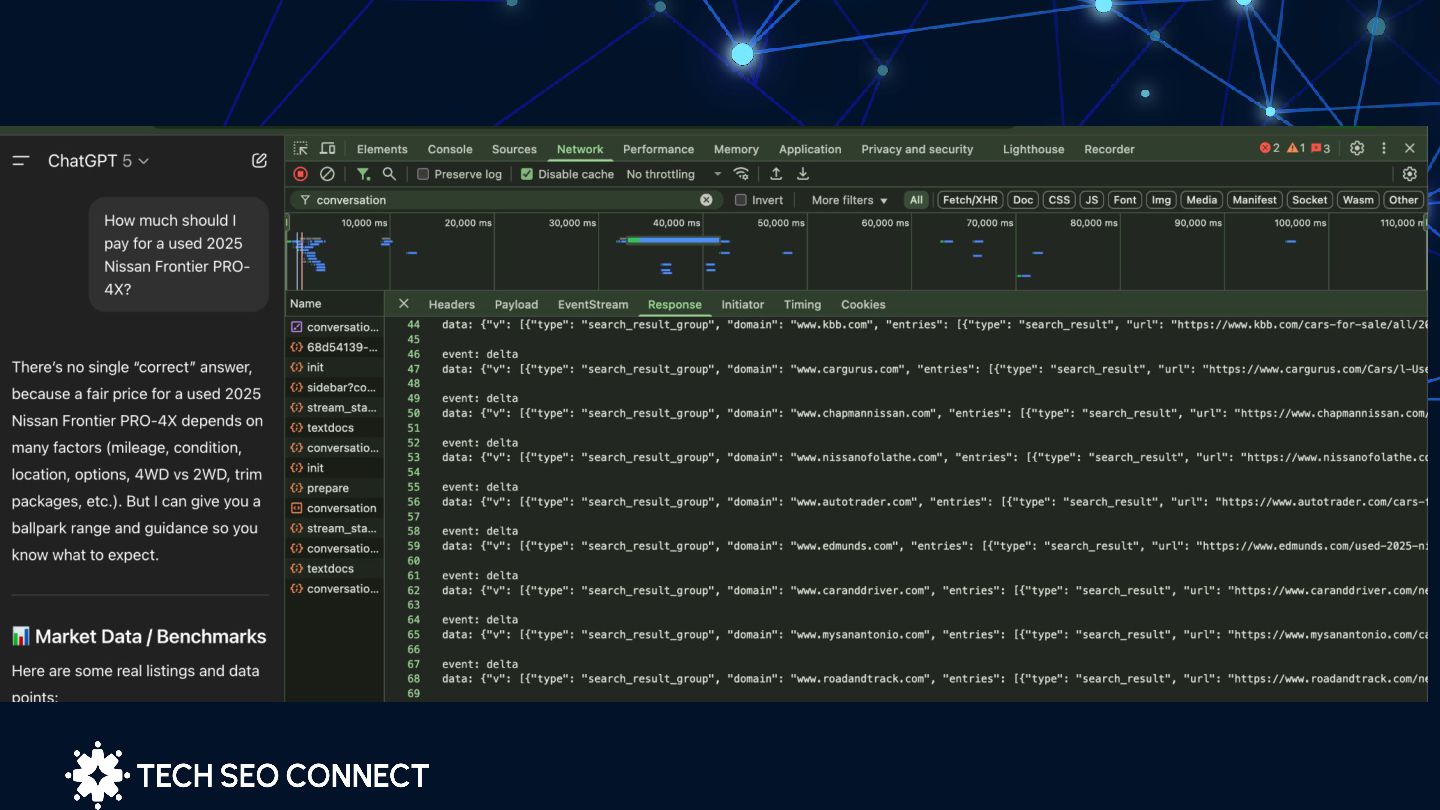The height and width of the screenshot is (810, 1440).
Task: Click the export HAR download icon
Action: pos(802,174)
